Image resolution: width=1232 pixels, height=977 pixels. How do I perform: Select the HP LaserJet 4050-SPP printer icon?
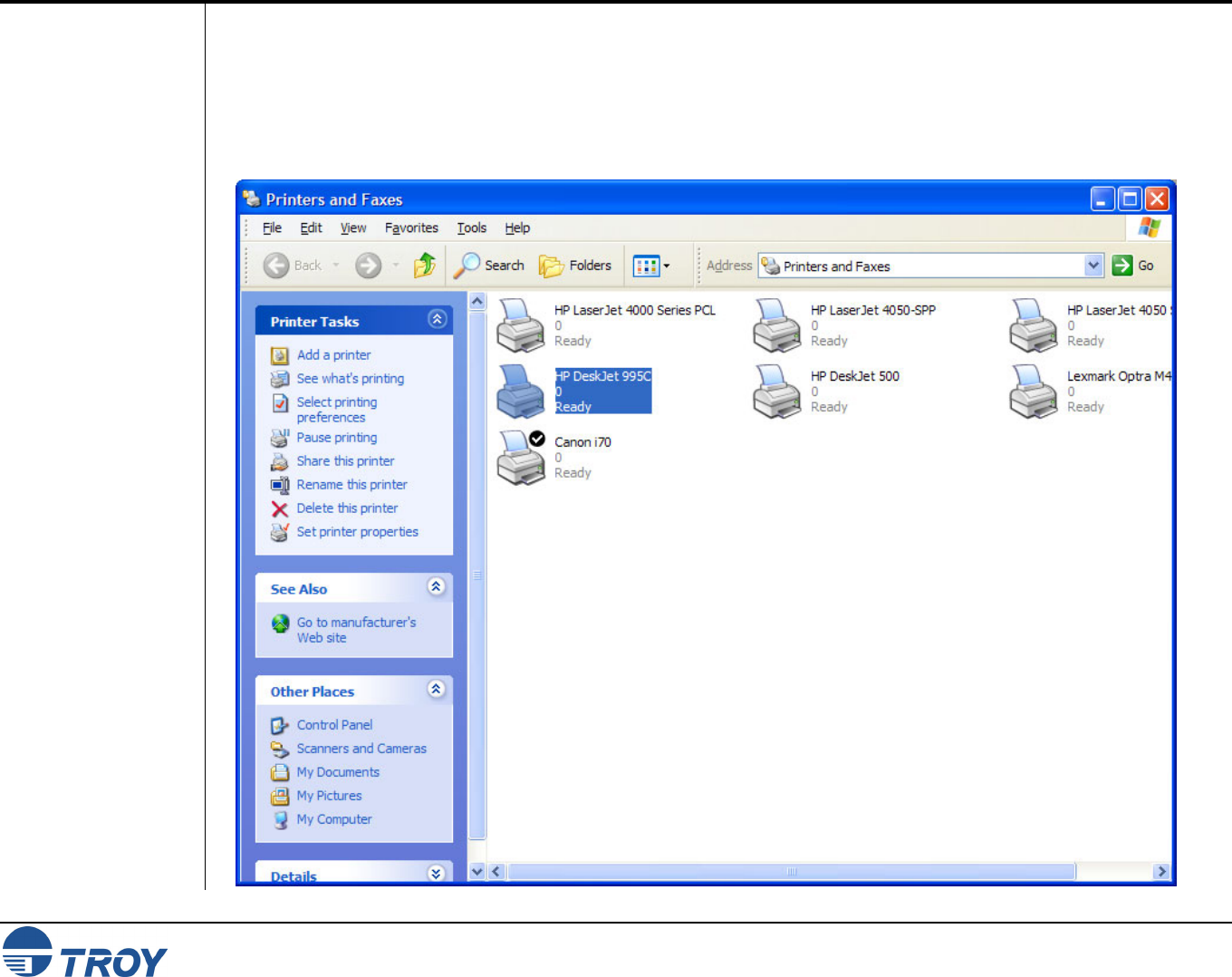coord(776,325)
